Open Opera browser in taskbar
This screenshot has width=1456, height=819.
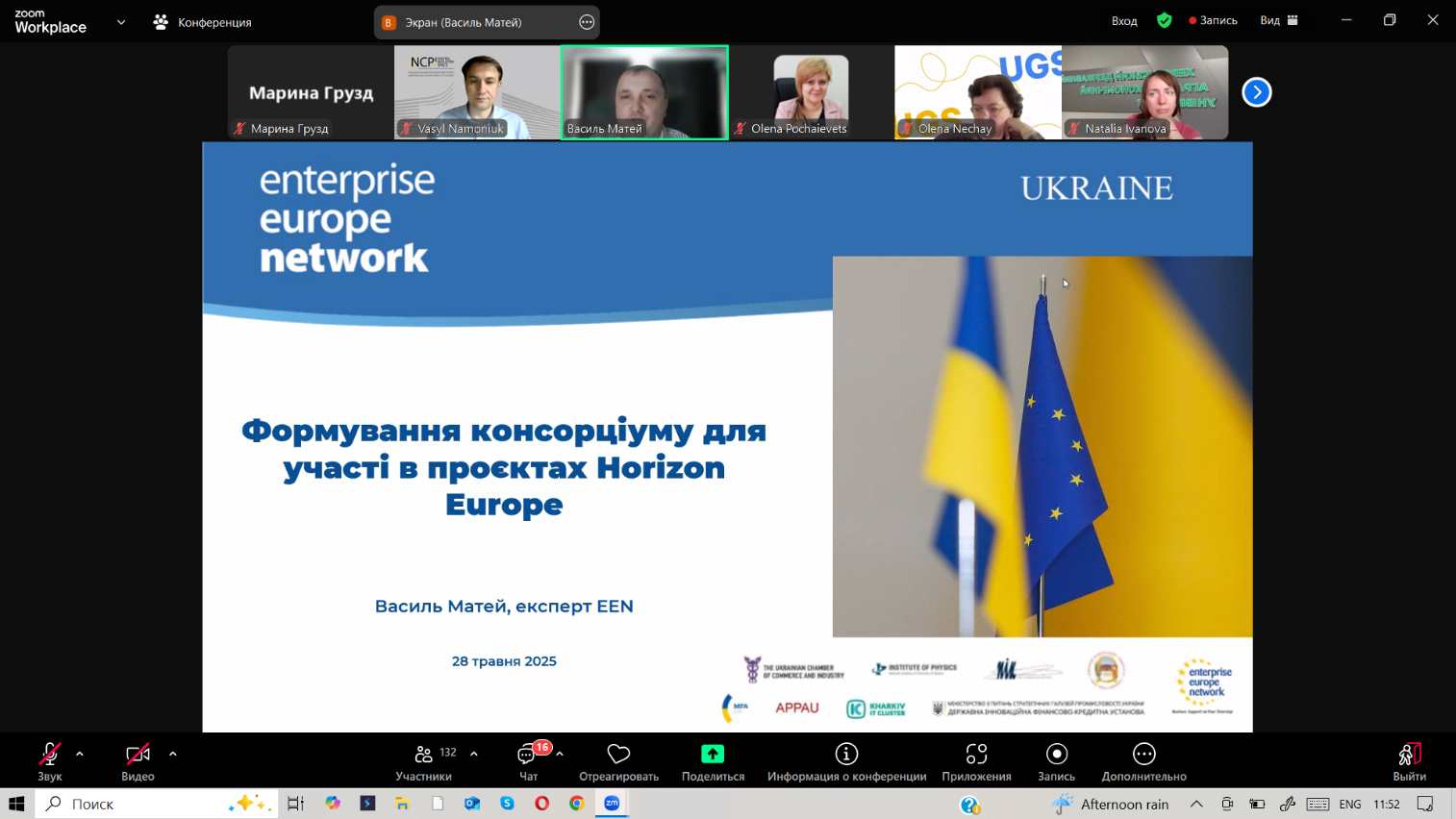pyautogui.click(x=541, y=804)
